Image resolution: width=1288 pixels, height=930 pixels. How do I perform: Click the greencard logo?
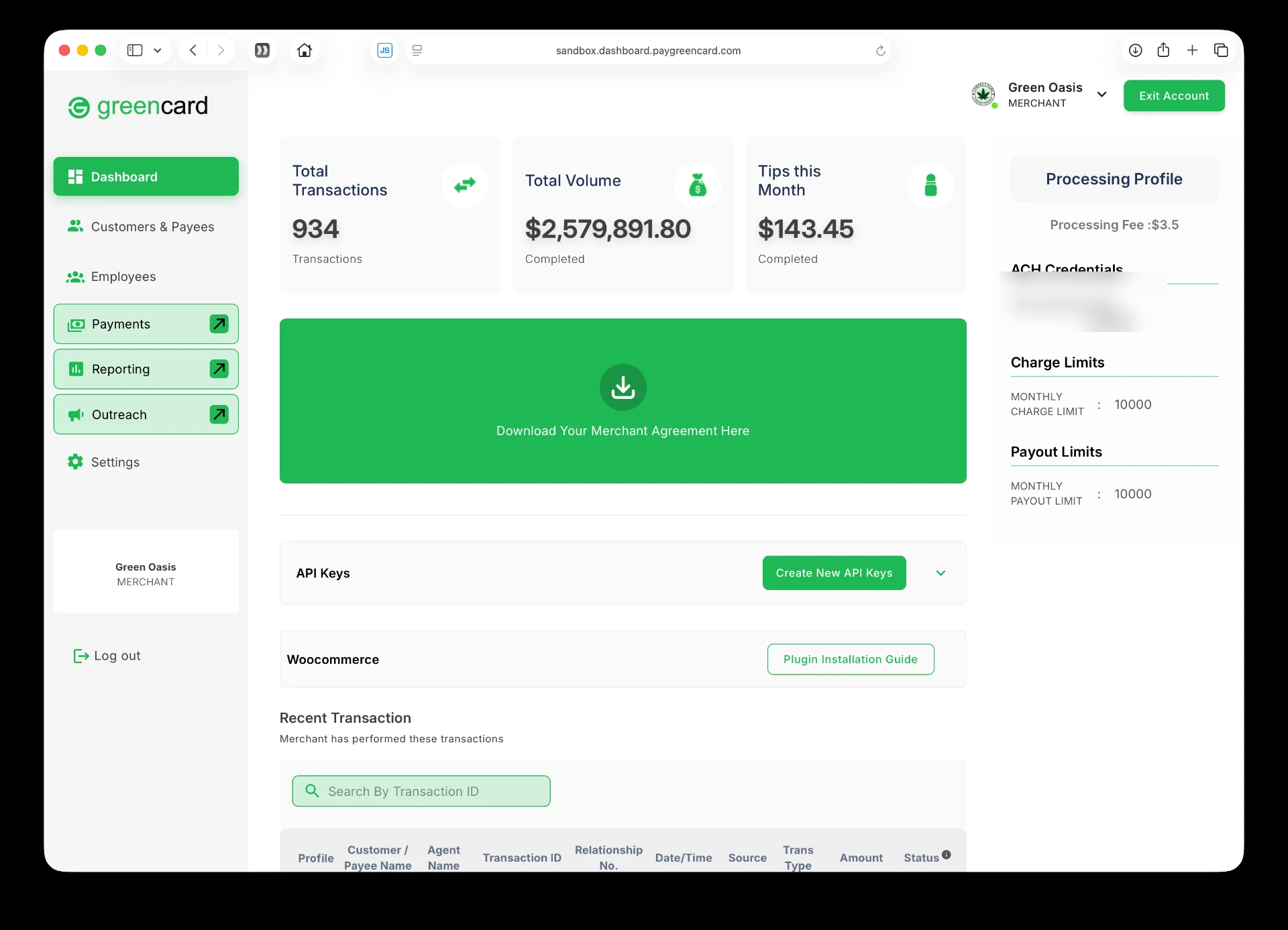coord(138,107)
